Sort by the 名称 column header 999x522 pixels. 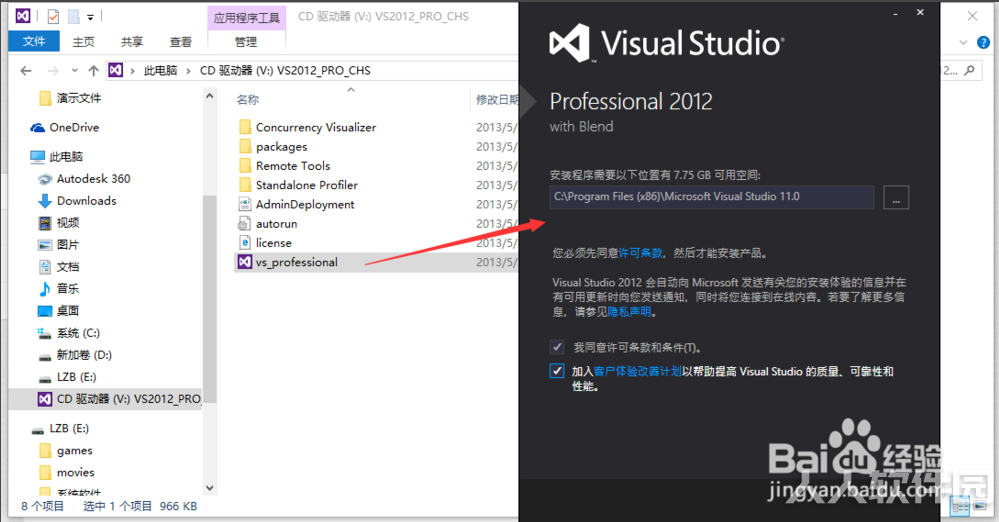coord(248,100)
